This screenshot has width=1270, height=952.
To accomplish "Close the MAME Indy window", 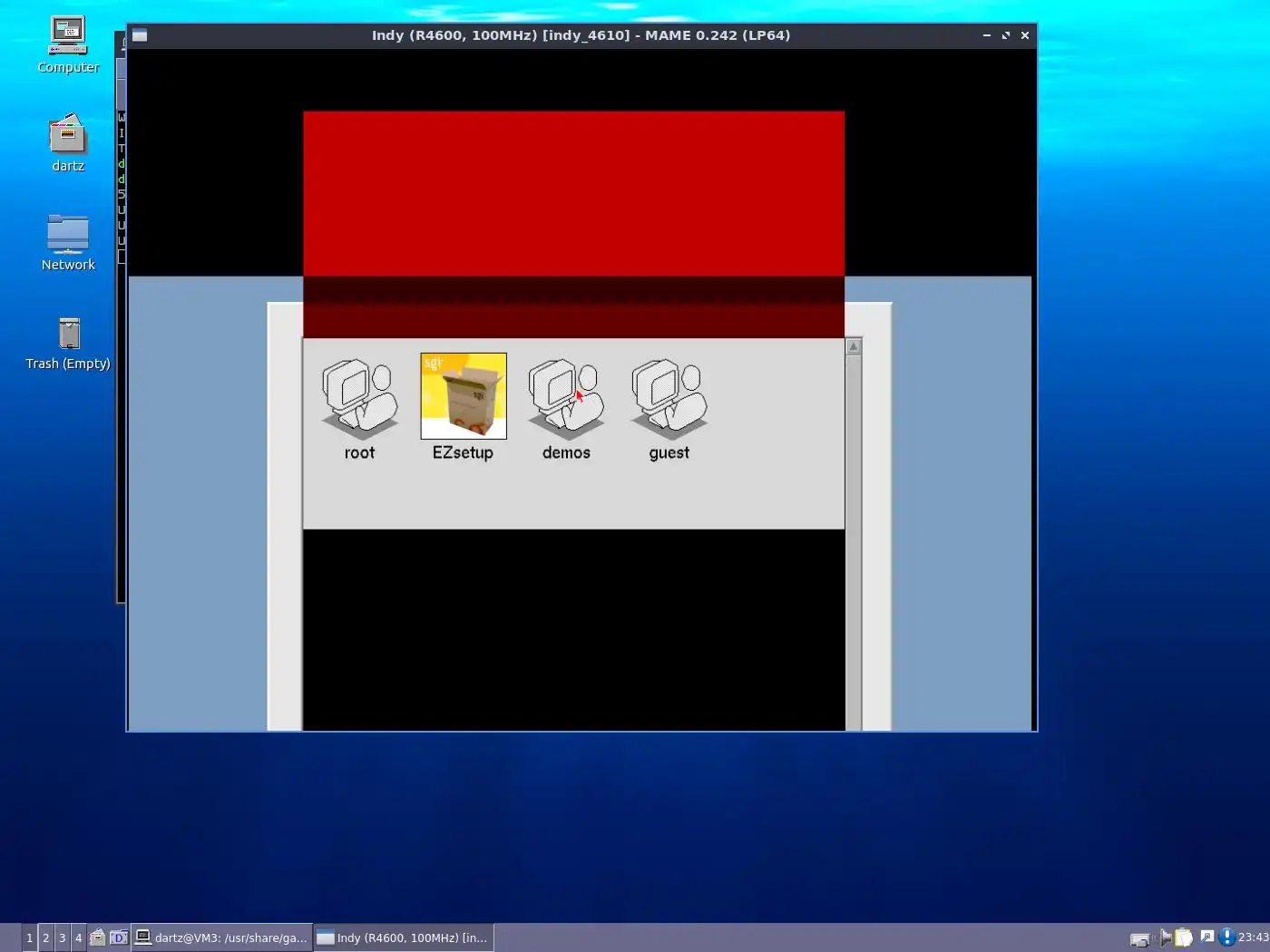I will click(x=1025, y=35).
